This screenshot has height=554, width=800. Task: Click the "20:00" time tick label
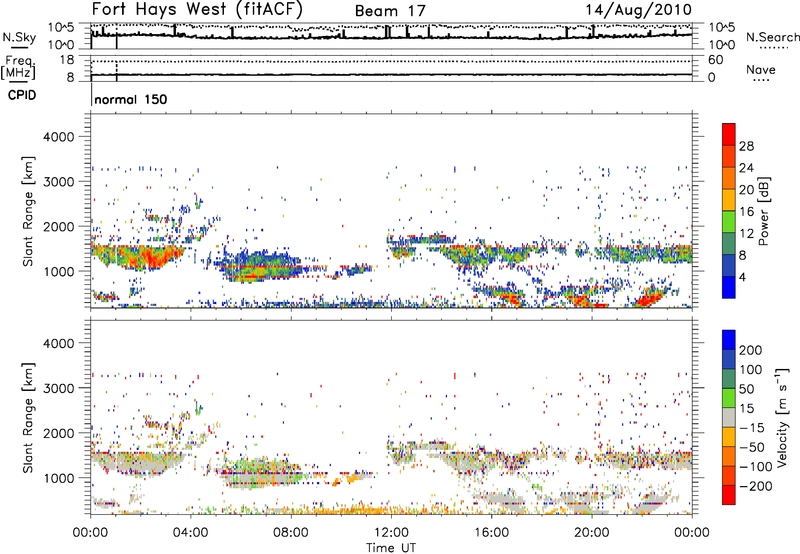pyautogui.click(x=592, y=533)
